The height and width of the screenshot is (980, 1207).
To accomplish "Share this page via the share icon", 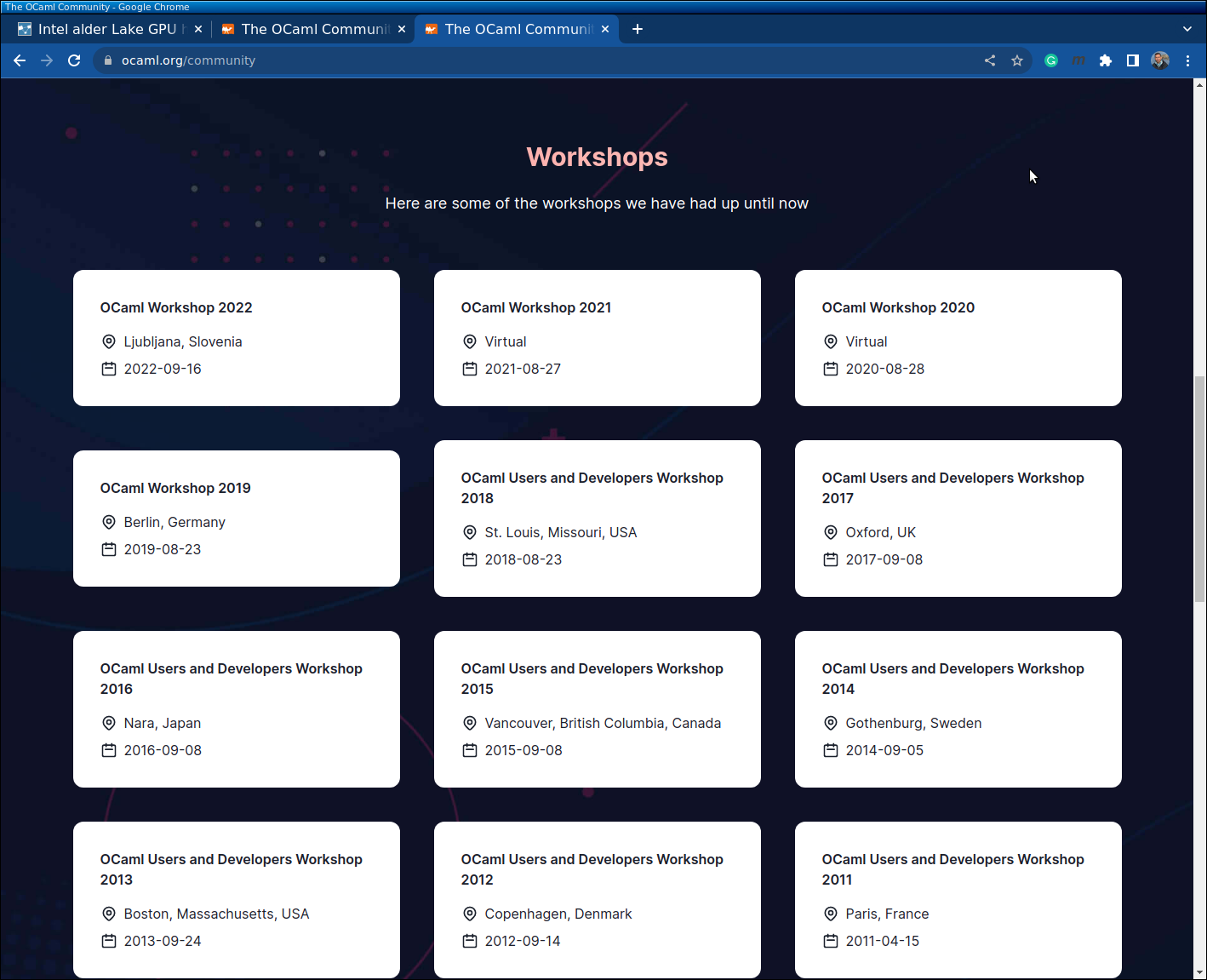I will (990, 60).
